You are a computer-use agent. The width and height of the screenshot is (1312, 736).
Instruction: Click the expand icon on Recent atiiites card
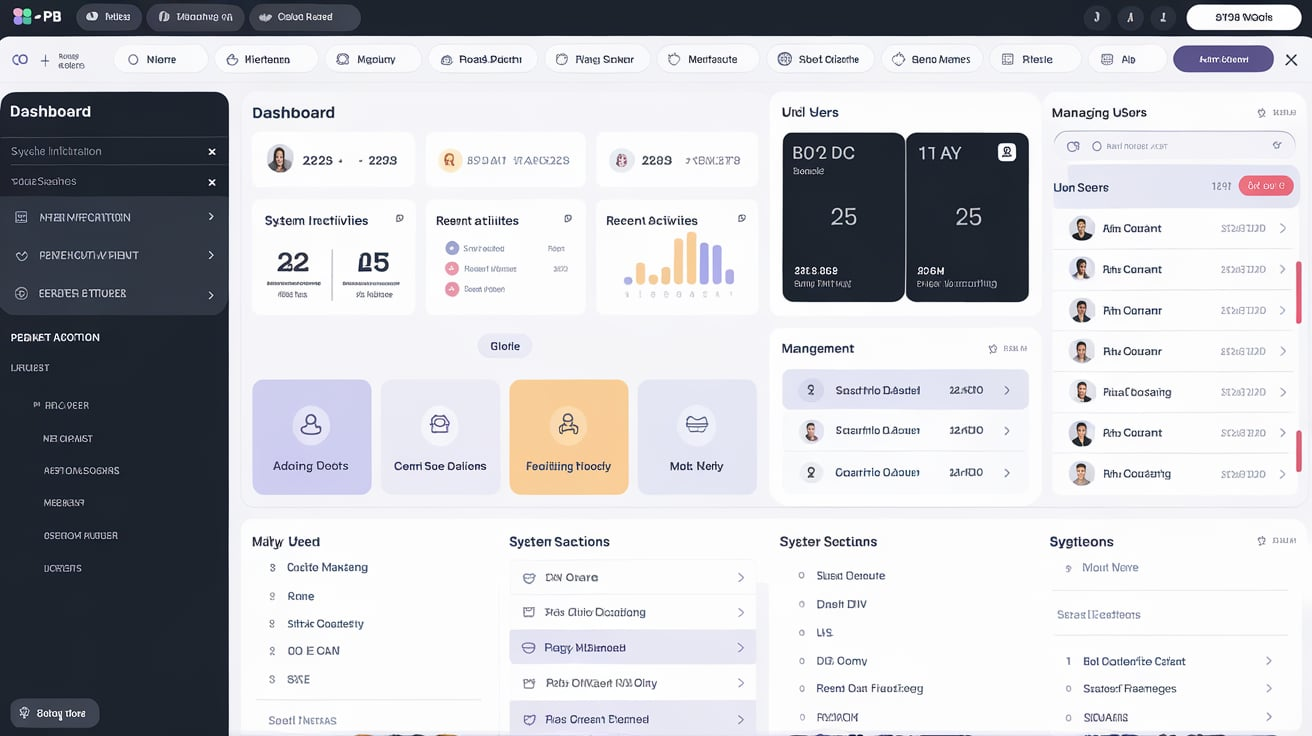point(568,219)
